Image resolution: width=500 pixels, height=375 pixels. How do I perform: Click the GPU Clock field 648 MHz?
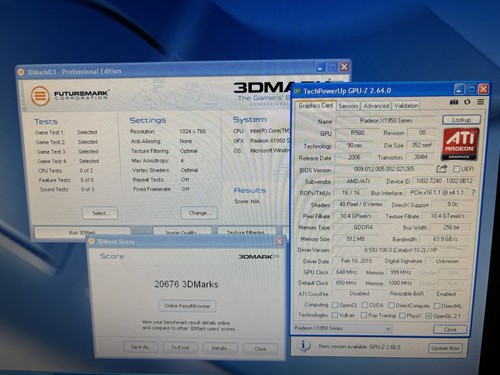point(347,272)
